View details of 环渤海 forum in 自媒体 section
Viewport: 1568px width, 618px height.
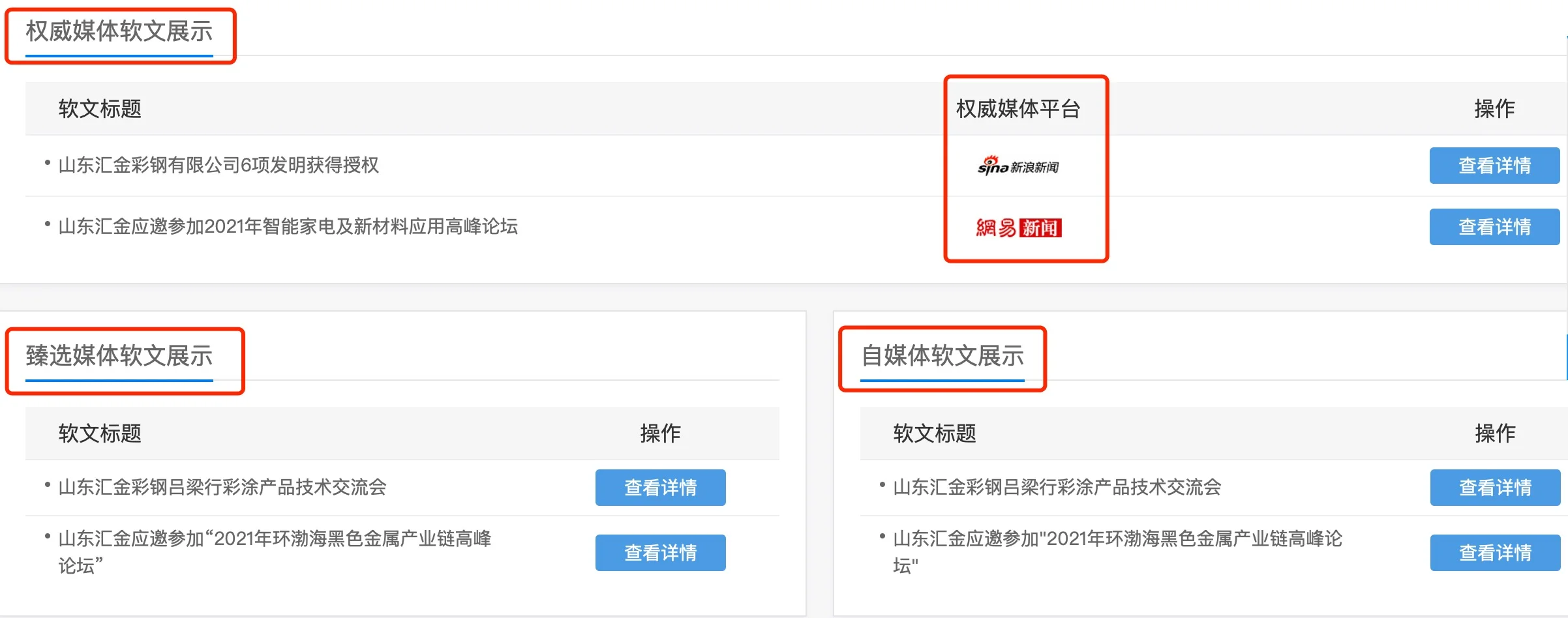(x=1495, y=553)
